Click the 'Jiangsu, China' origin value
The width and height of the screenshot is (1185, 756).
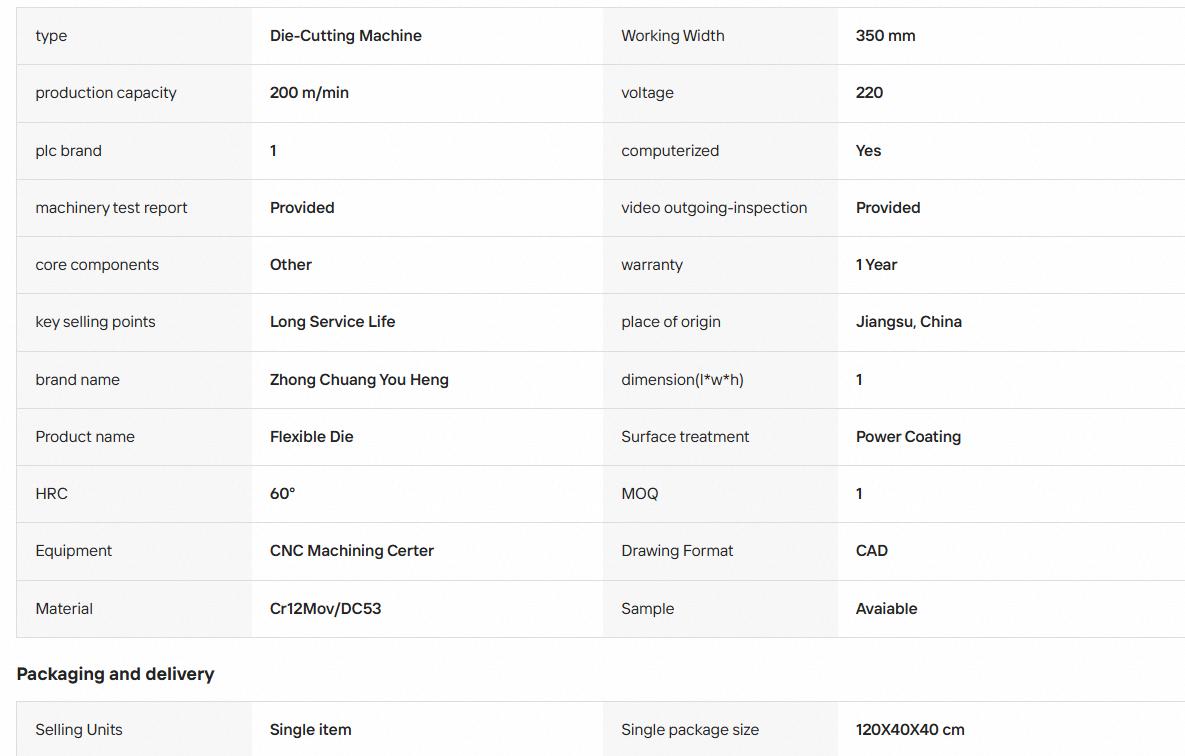click(x=908, y=322)
